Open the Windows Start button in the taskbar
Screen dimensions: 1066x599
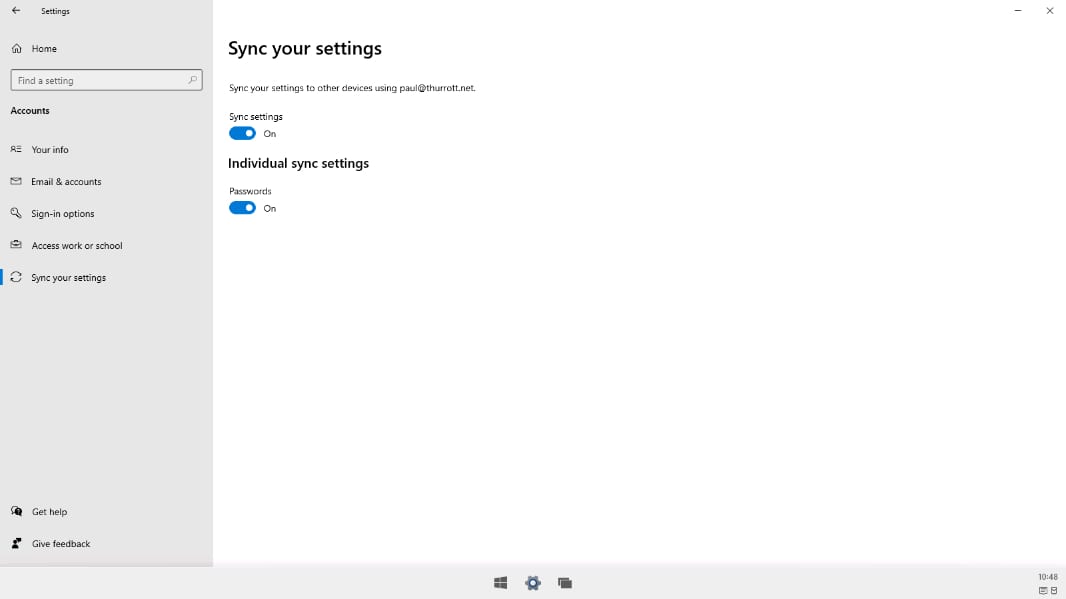[500, 583]
